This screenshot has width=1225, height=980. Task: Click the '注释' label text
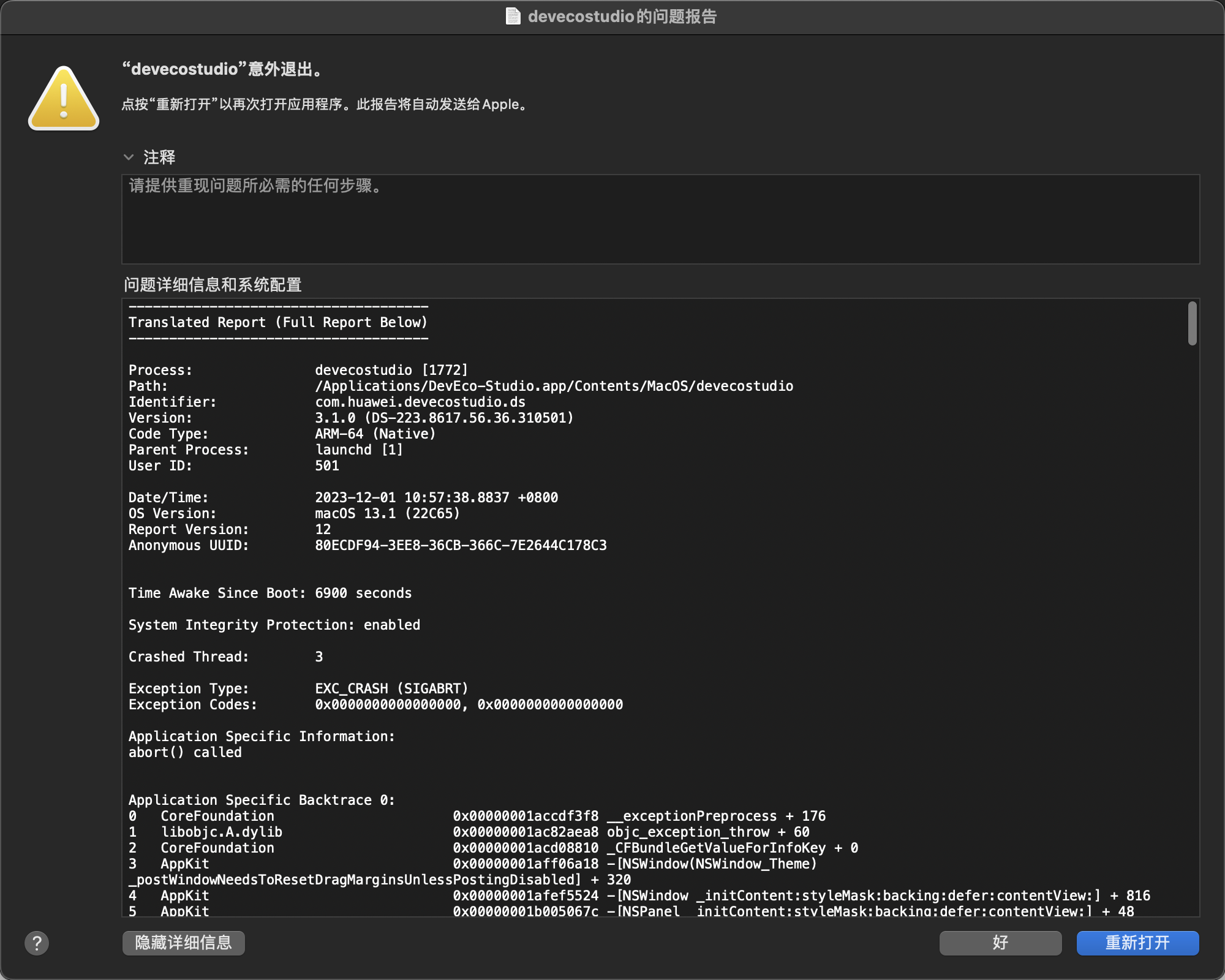[159, 157]
